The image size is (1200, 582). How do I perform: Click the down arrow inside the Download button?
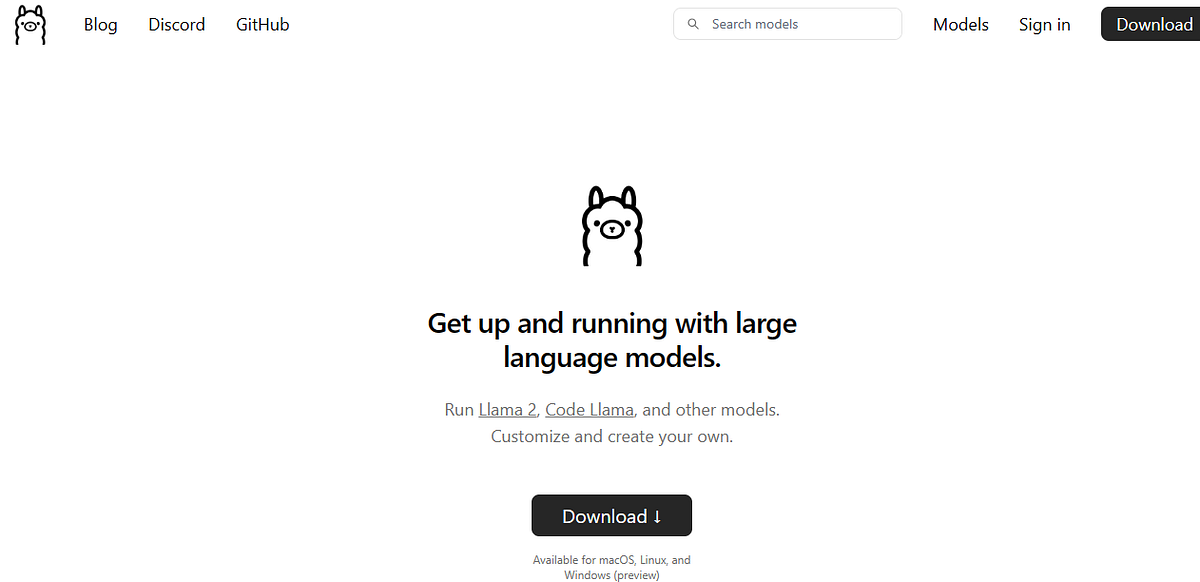(x=657, y=516)
